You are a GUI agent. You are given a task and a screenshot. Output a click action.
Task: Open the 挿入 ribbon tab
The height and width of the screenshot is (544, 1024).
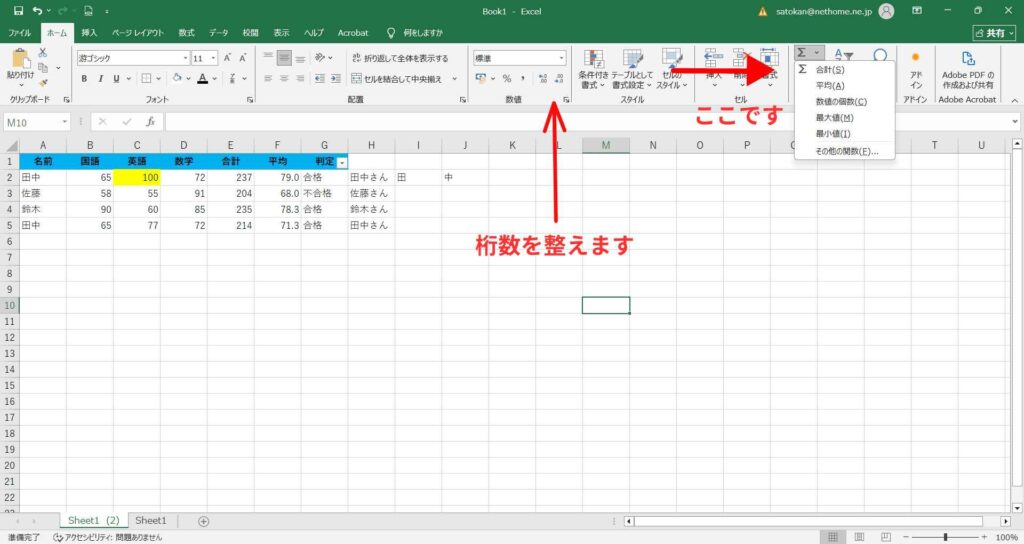(89, 33)
